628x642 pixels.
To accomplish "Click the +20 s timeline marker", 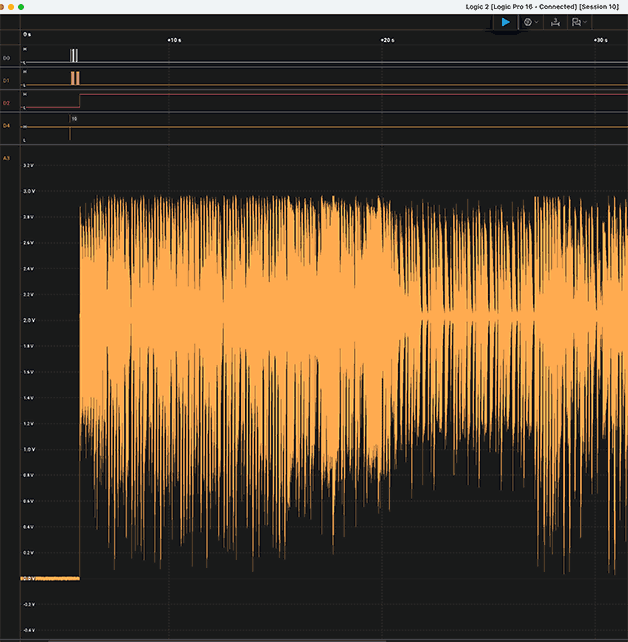I will [x=387, y=40].
